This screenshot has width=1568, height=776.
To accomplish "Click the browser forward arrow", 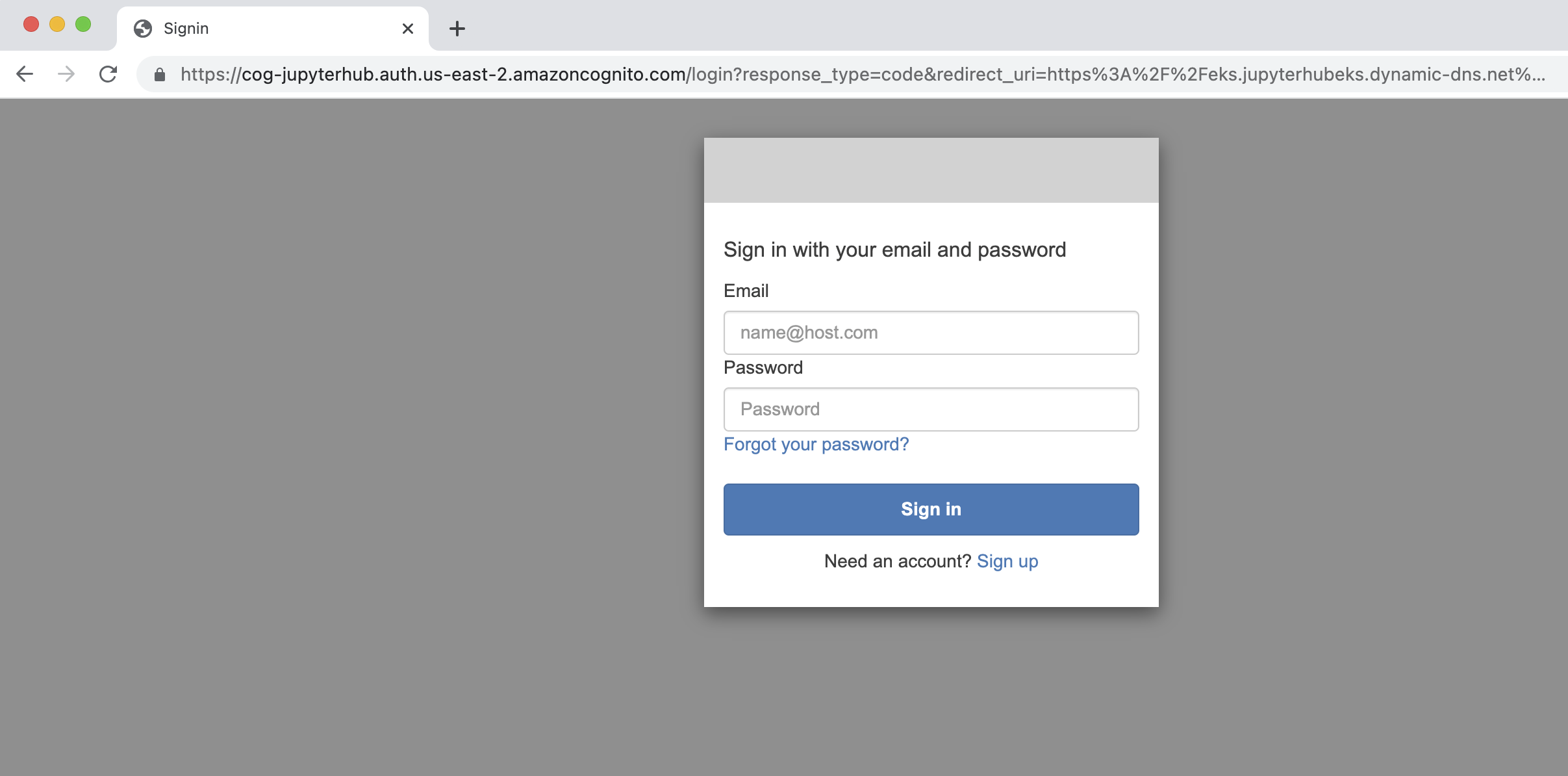I will point(66,74).
